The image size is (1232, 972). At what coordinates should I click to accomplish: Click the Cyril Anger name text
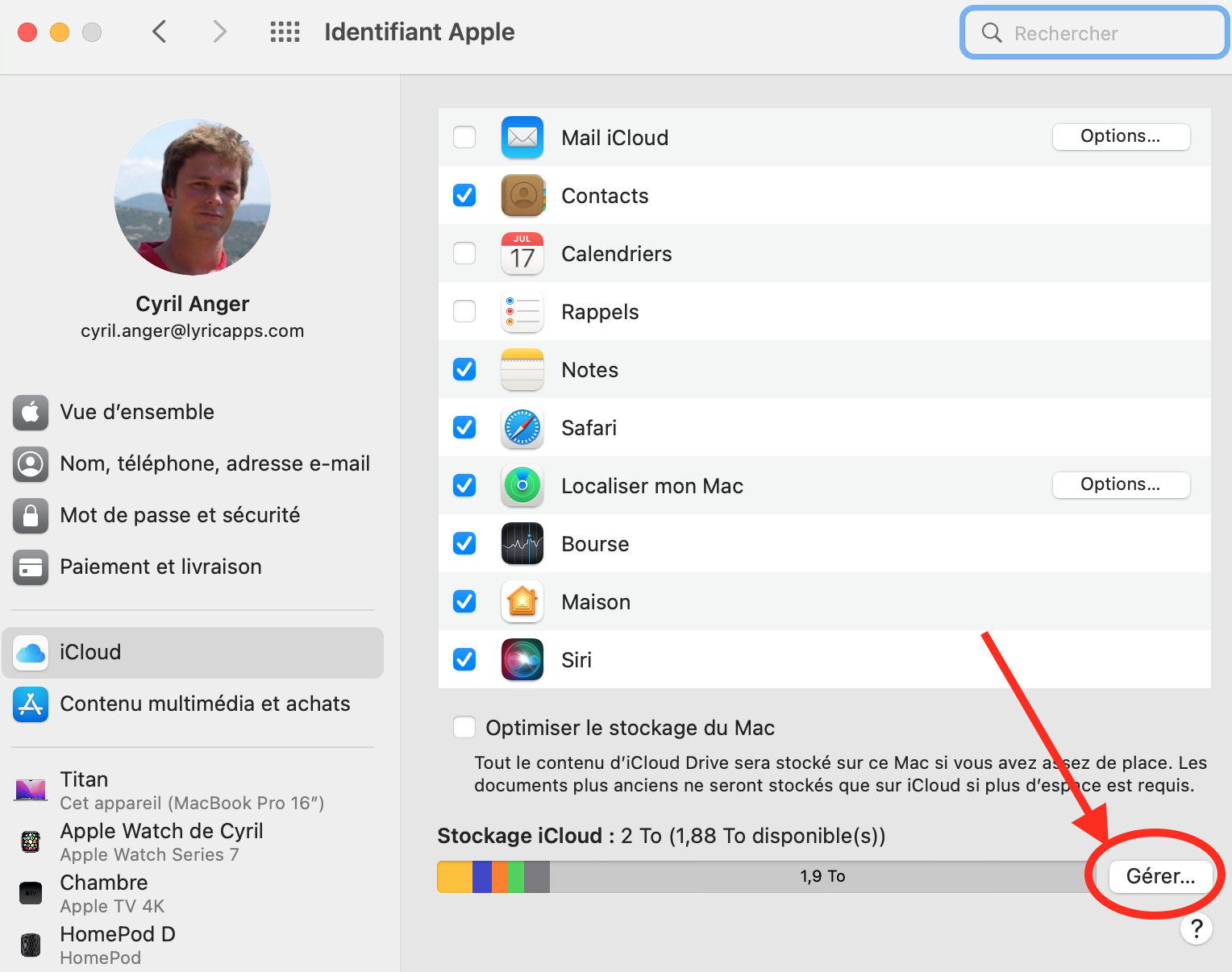[x=193, y=304]
